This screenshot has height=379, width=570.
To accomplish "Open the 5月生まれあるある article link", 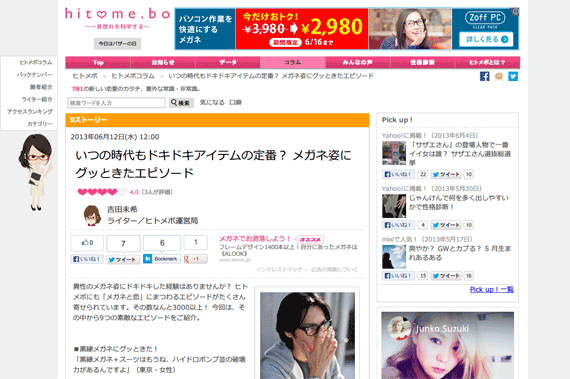I will (x=460, y=253).
